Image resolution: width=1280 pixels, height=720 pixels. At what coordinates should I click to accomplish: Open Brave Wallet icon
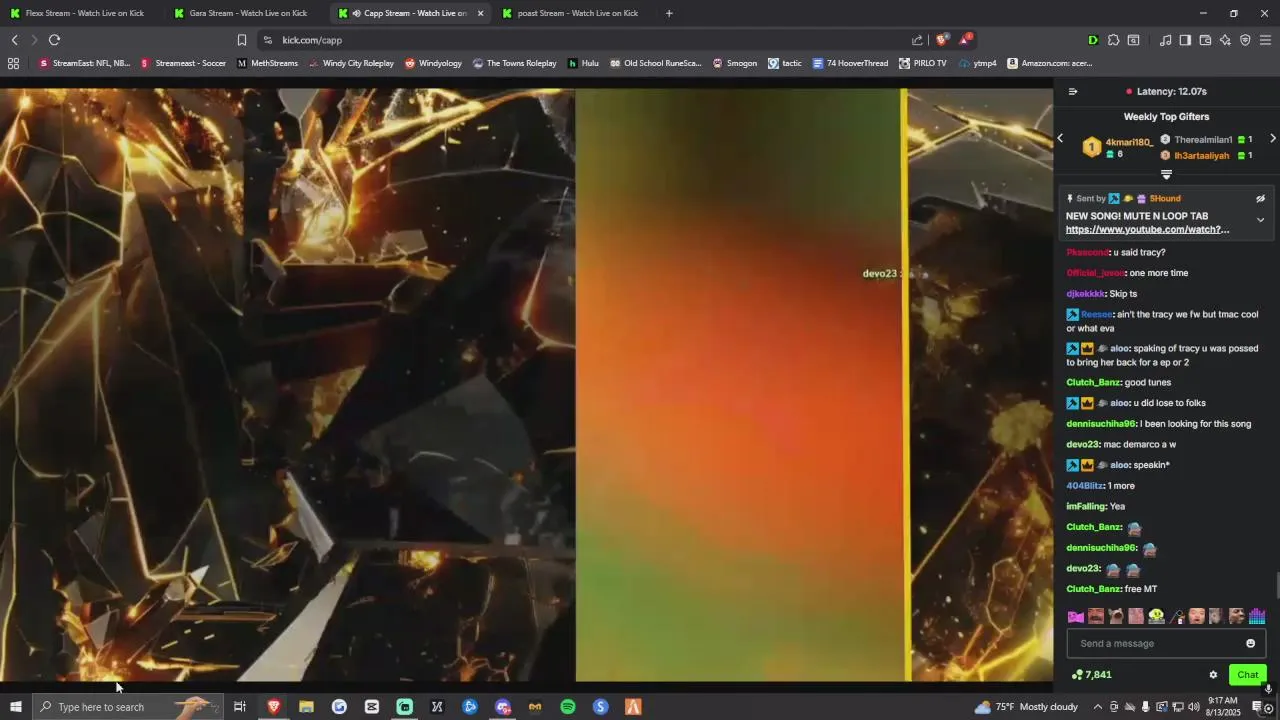click(x=1205, y=40)
